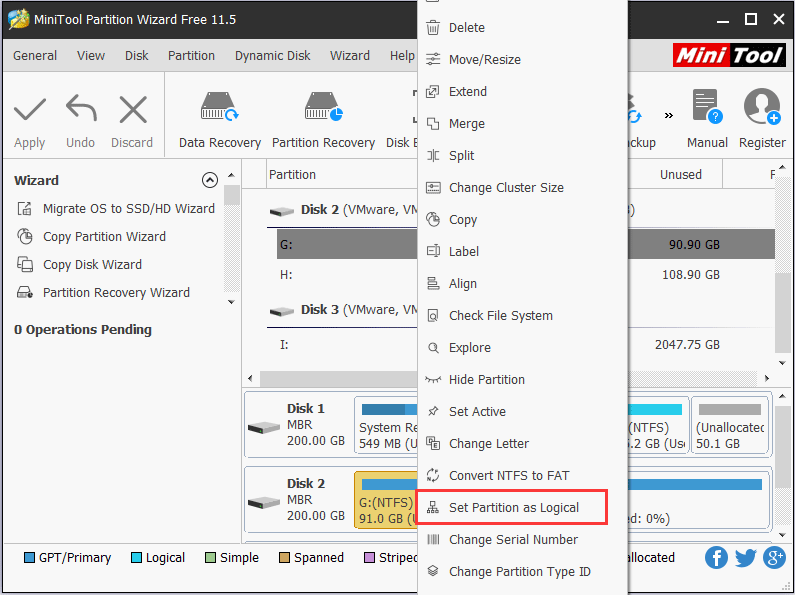Select the G: partition row
795x595 pixels.
click(347, 244)
